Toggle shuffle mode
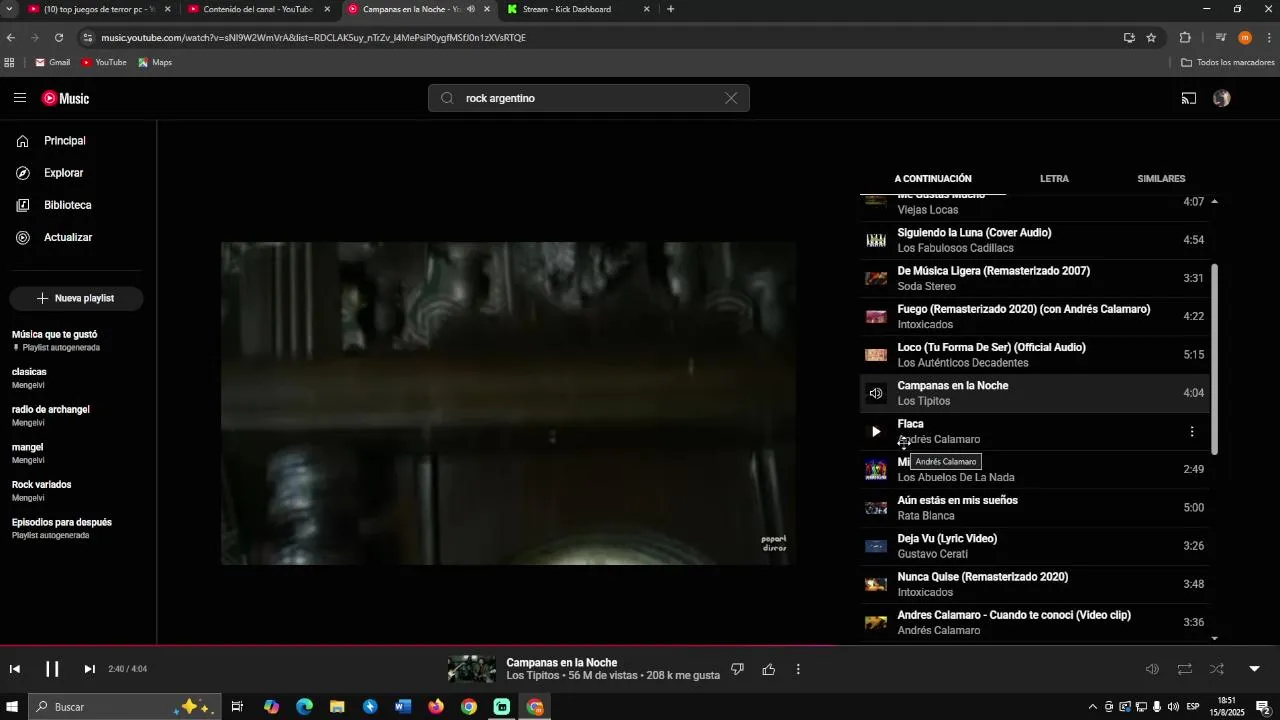Viewport: 1280px width, 720px height. [1217, 669]
